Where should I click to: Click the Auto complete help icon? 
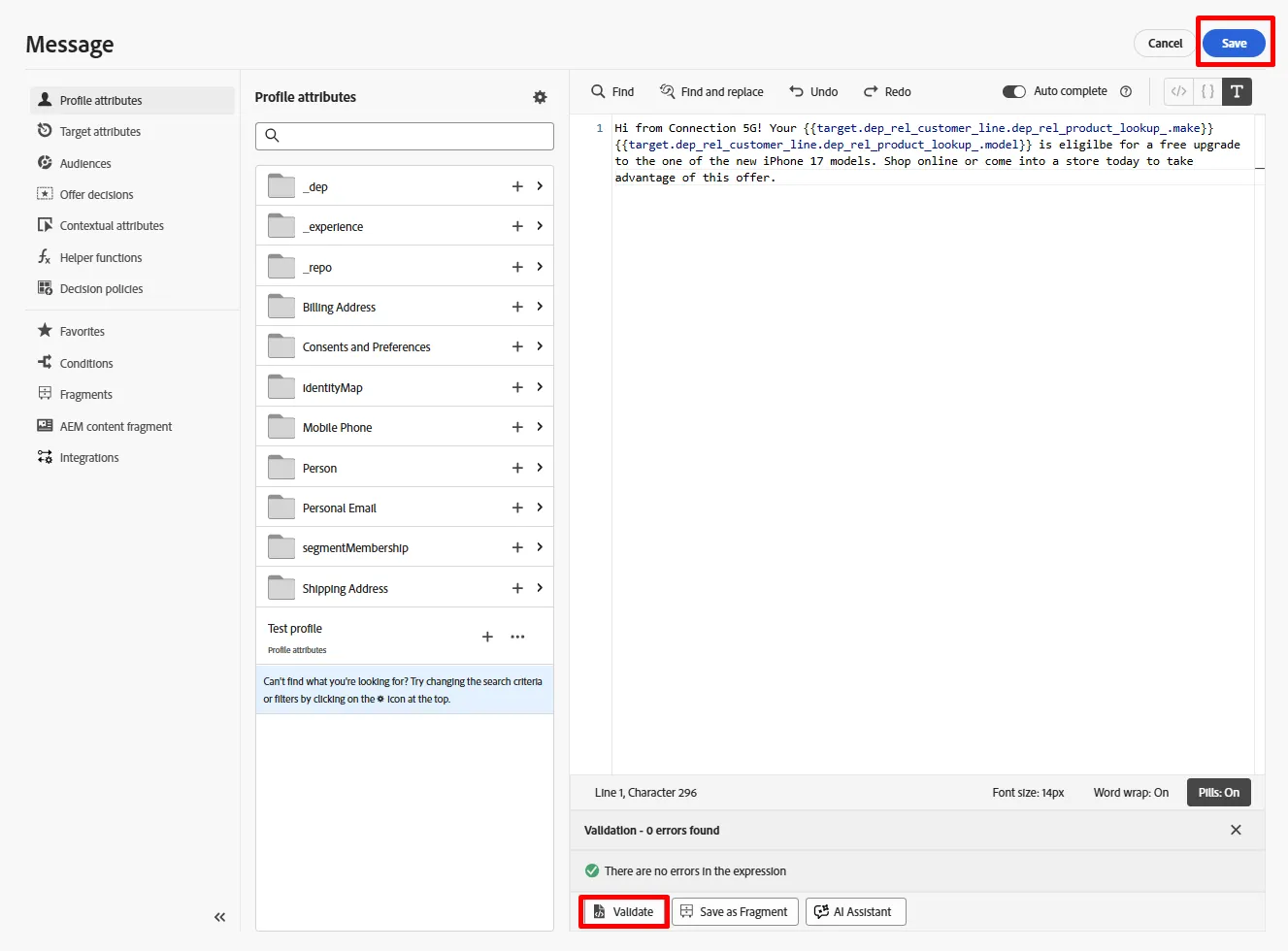pos(1126,91)
